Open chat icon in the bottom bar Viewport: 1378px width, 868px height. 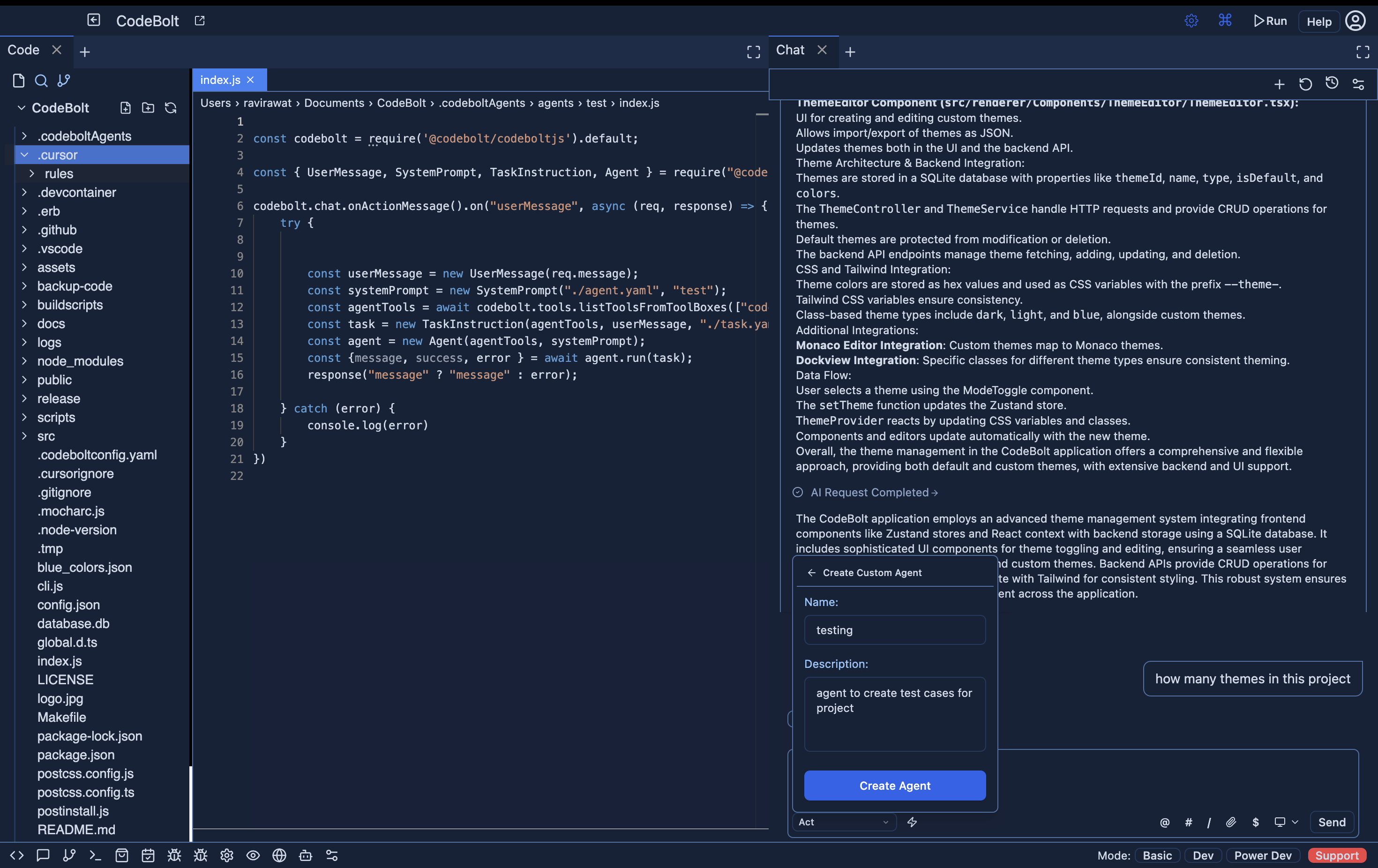coord(43,855)
